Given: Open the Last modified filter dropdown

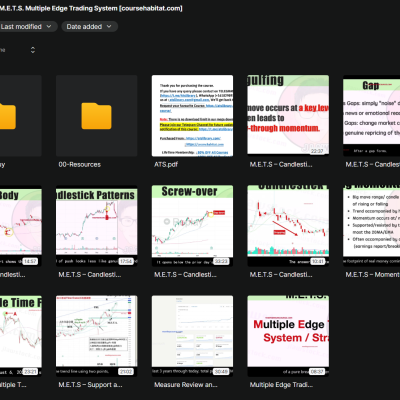Looking at the screenshot, I should 27,27.
